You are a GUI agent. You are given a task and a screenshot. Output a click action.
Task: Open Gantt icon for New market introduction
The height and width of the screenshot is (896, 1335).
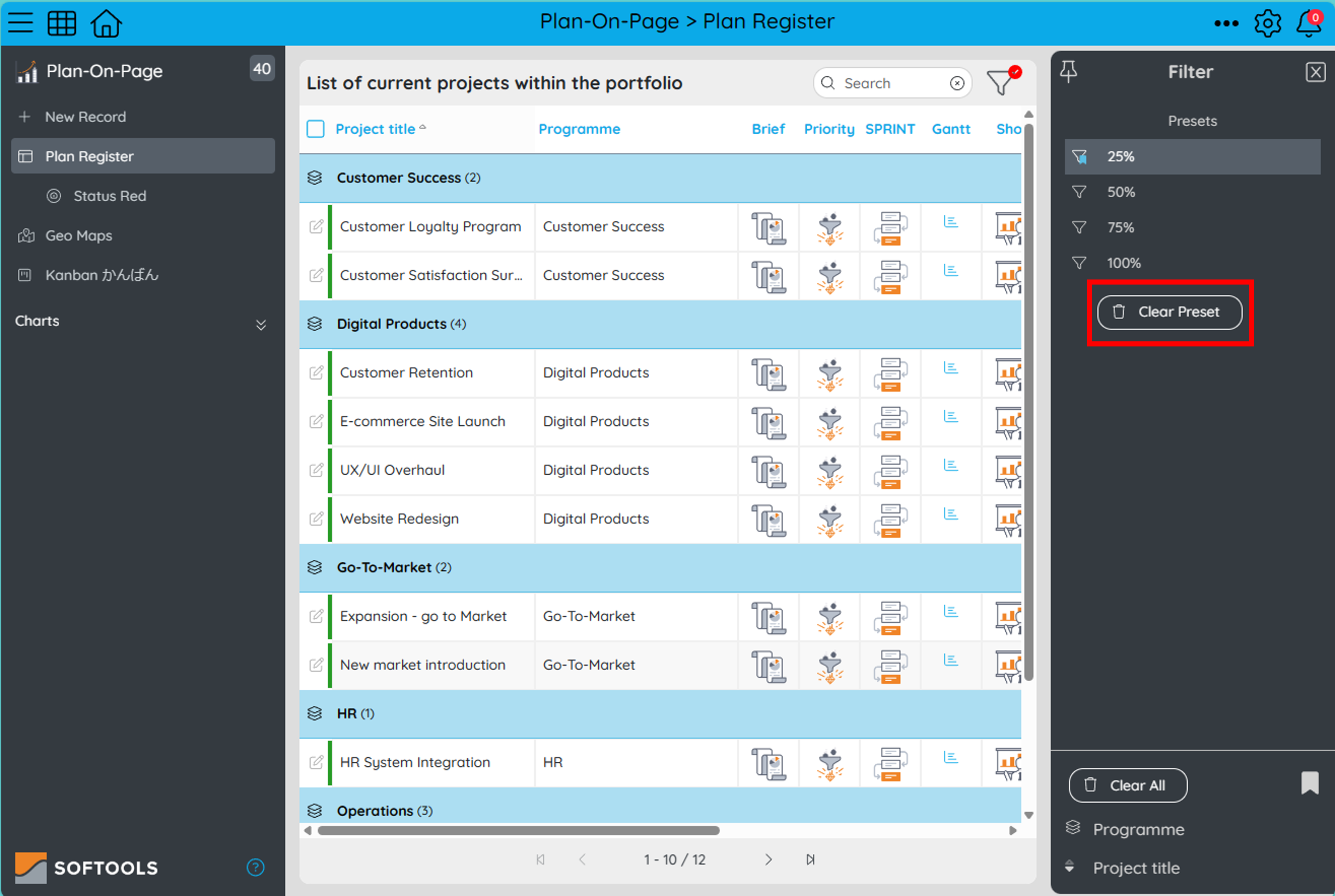pyautogui.click(x=951, y=660)
